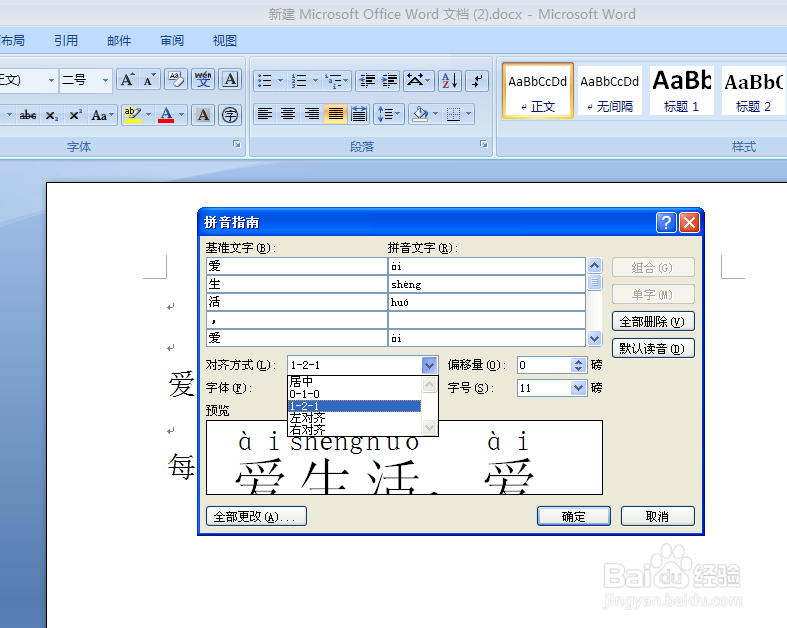This screenshot has height=628, width=787.
Task: Open the 审阅 ribbon tab
Action: 172,41
